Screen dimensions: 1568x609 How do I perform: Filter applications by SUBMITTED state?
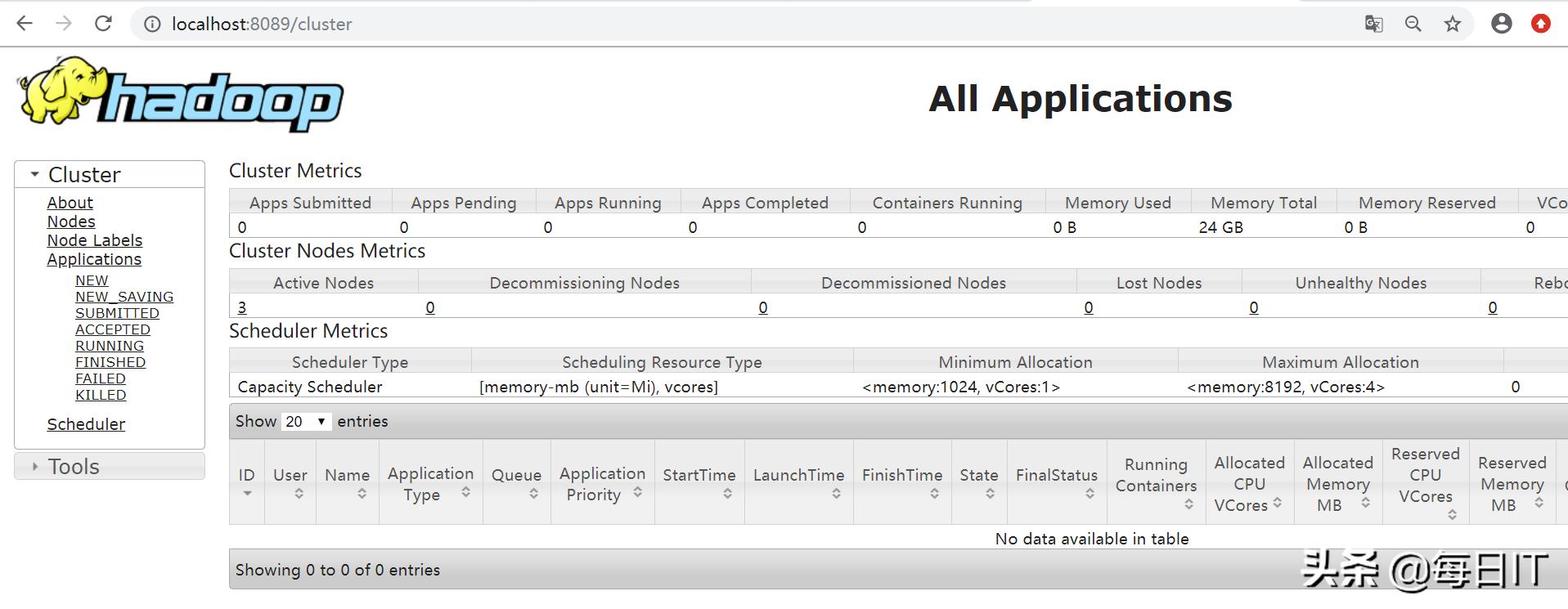pos(117,313)
